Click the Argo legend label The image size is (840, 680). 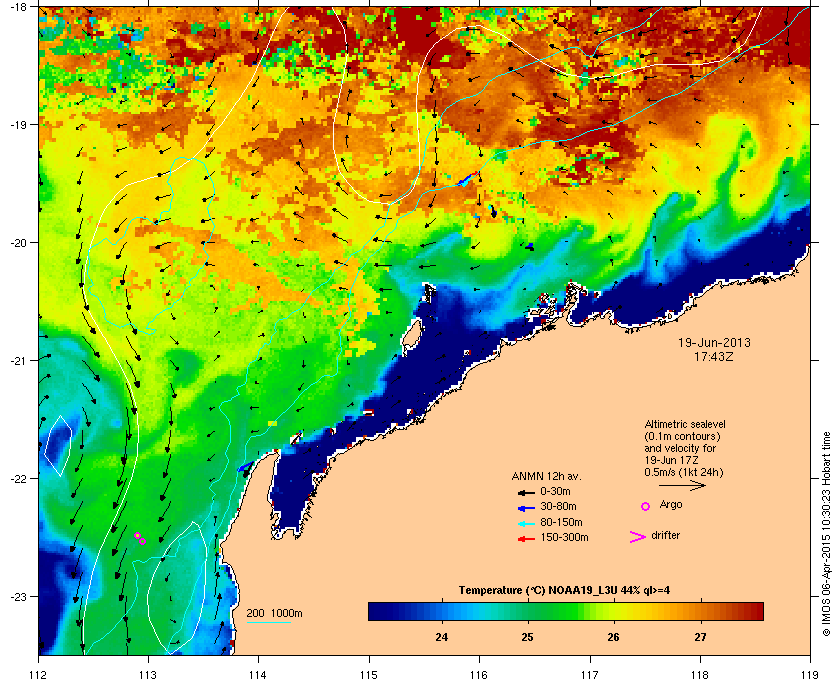(671, 505)
